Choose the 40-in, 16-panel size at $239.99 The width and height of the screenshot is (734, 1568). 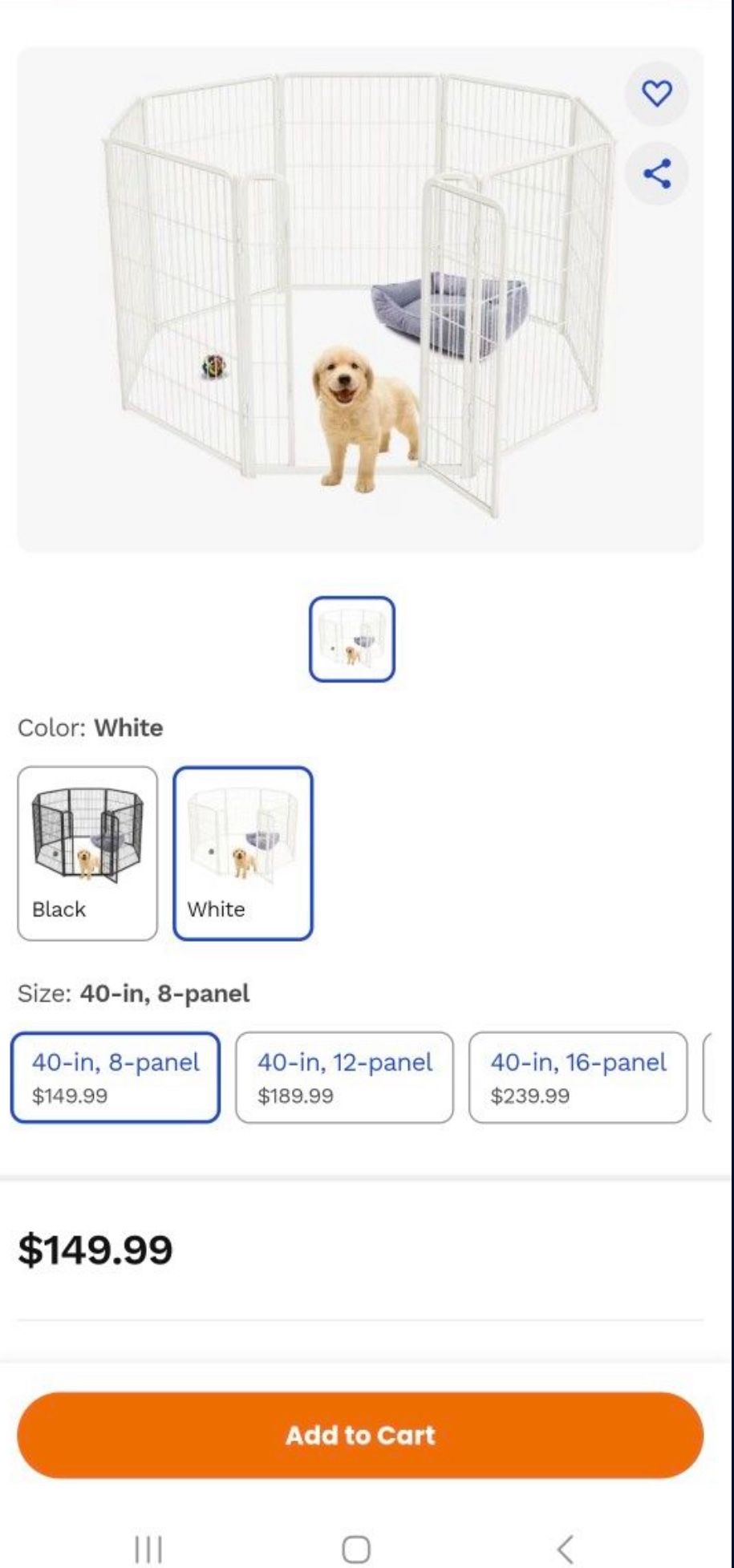(578, 1077)
